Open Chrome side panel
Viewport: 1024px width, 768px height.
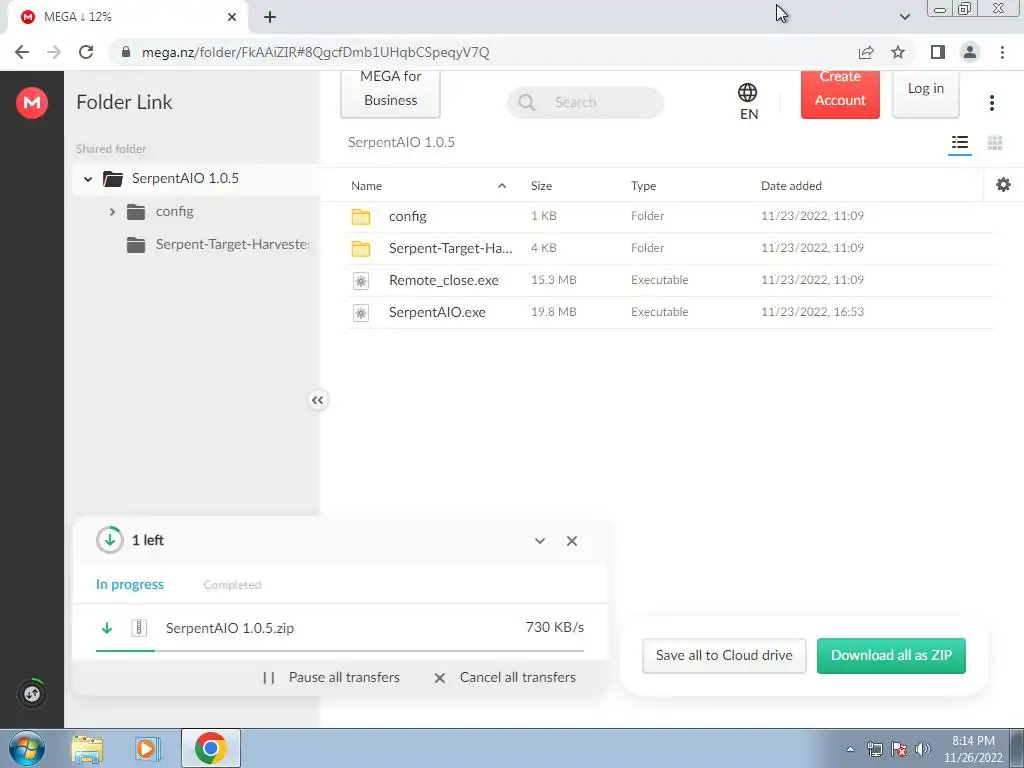(x=938, y=52)
